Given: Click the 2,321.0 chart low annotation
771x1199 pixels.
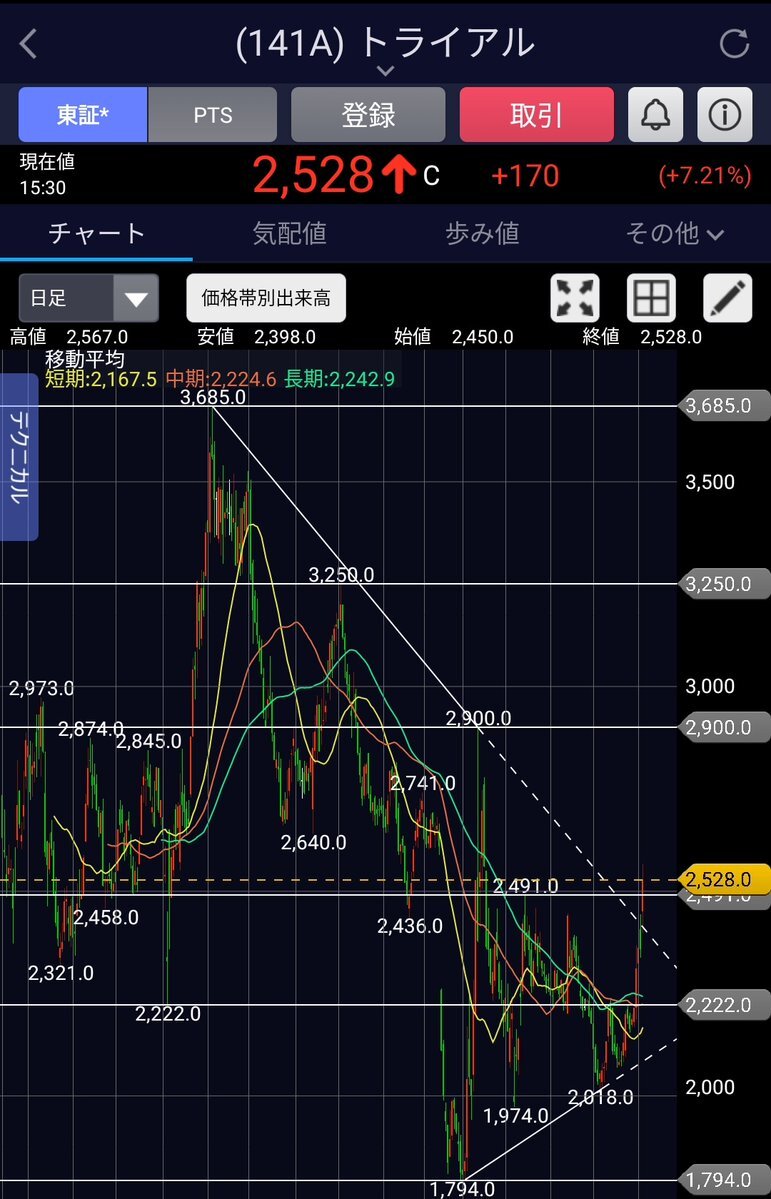Looking at the screenshot, I should [61, 973].
